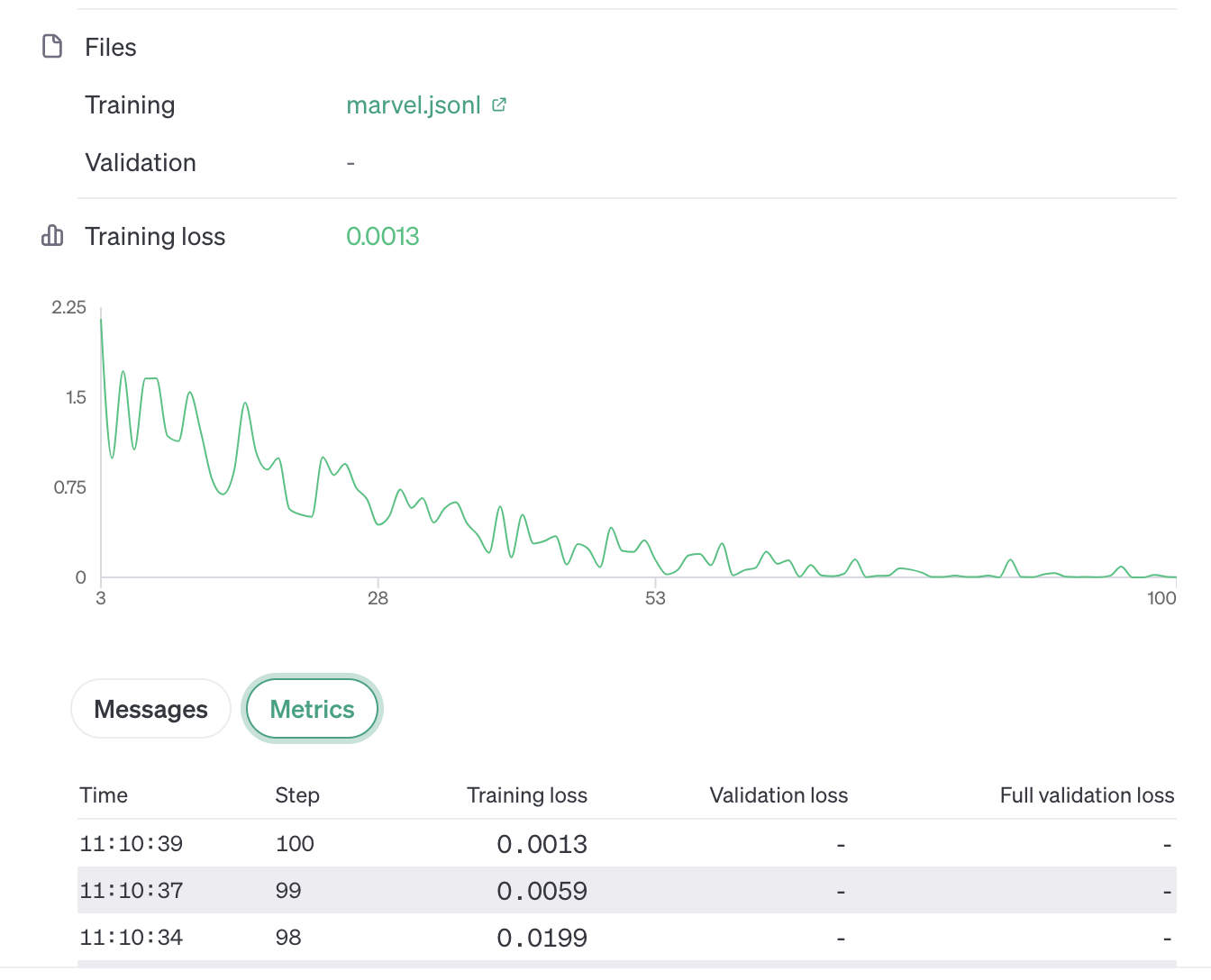
Task: Click the external link icon beside marvel.jsonl
Action: (499, 105)
